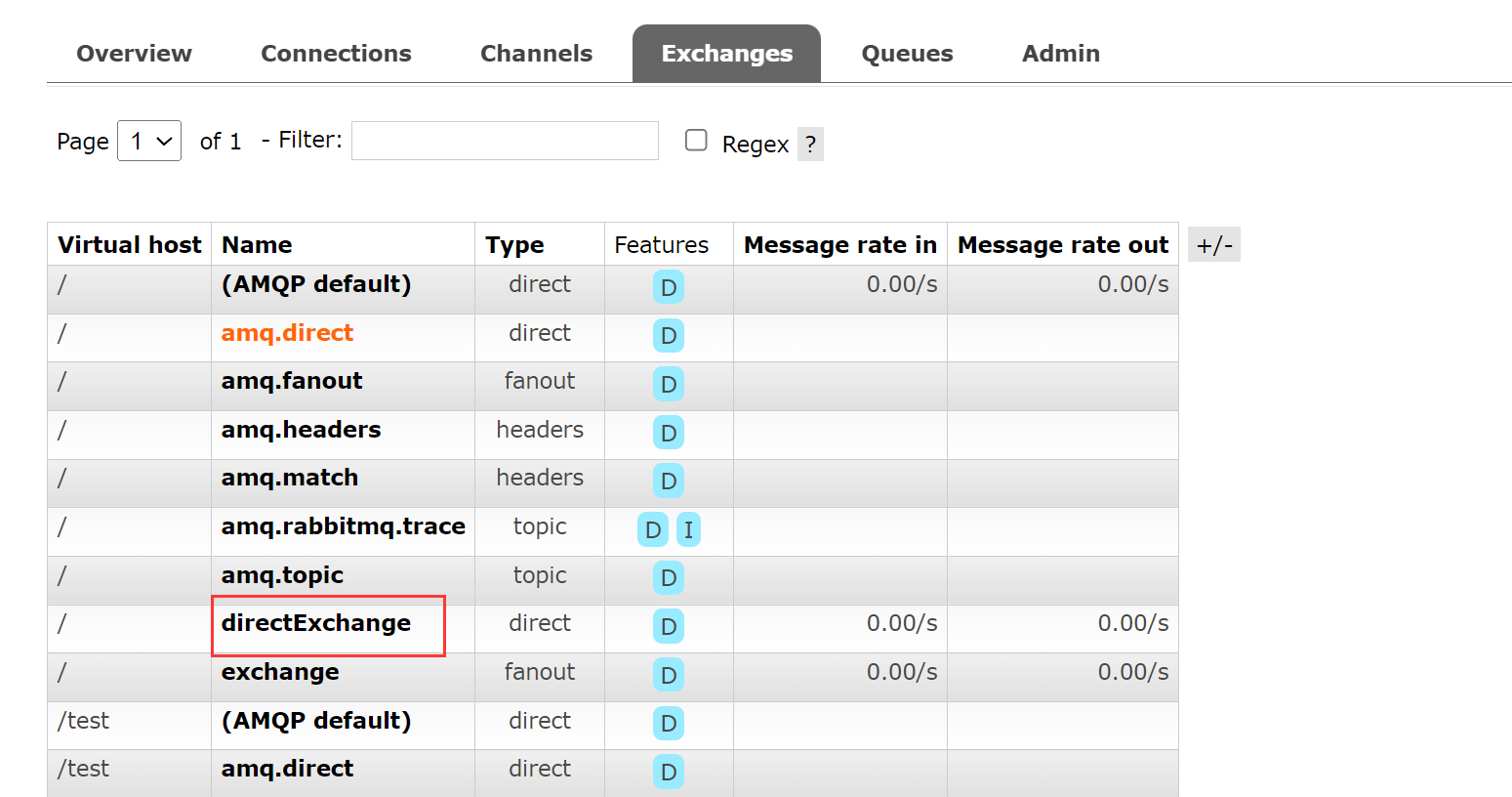The height and width of the screenshot is (797, 1512).
Task: Click message rate in for directExchange
Action: coord(902,623)
